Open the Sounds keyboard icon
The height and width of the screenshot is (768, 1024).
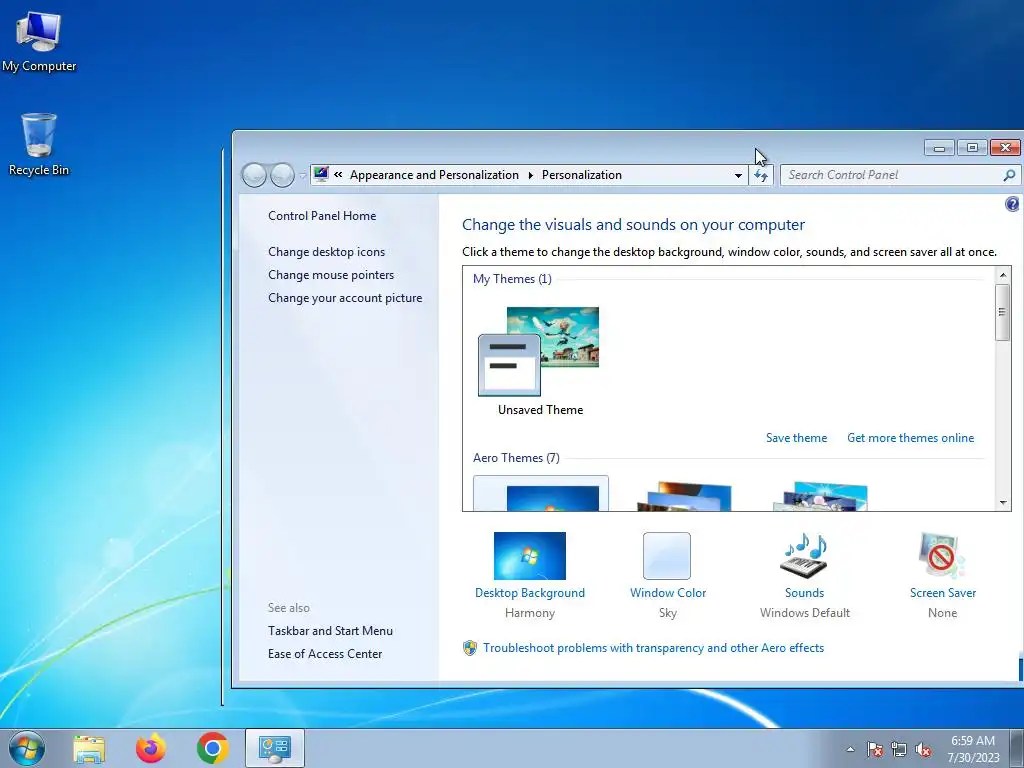click(x=804, y=556)
